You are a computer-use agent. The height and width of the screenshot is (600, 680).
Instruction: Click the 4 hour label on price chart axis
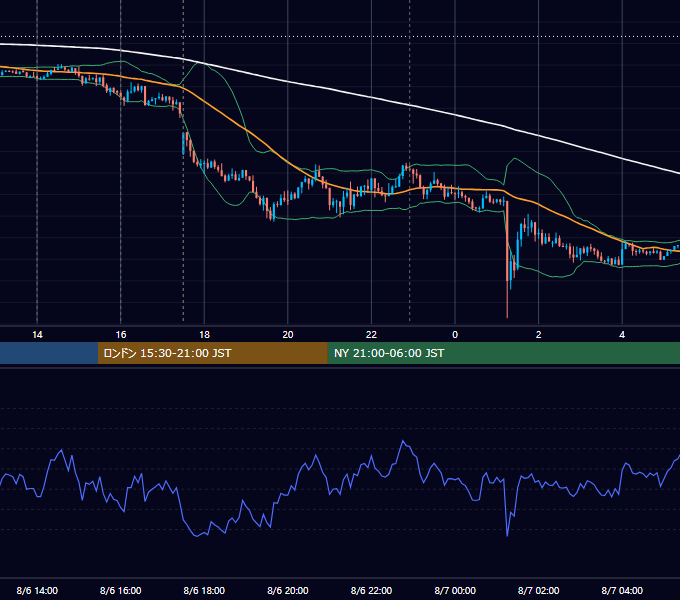622,335
